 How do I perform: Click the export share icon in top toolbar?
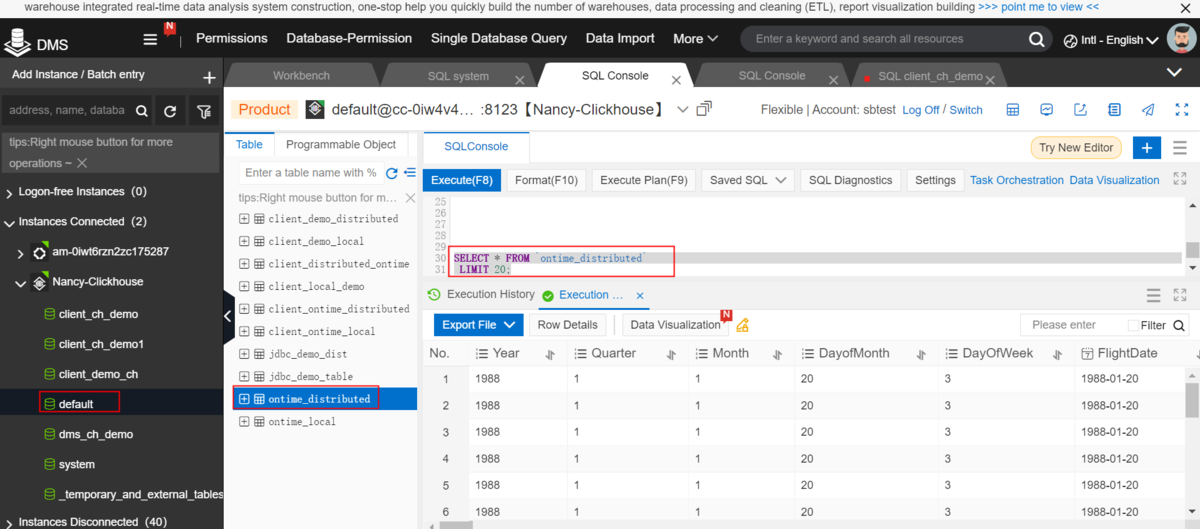1081,110
